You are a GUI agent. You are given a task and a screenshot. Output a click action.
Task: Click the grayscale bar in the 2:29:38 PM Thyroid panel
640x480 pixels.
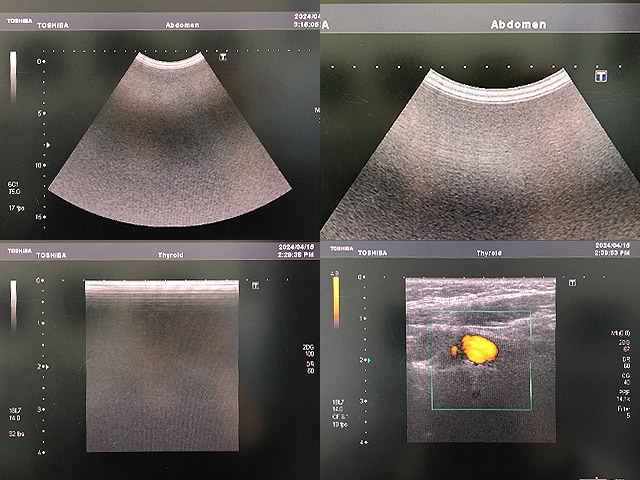tap(13, 305)
